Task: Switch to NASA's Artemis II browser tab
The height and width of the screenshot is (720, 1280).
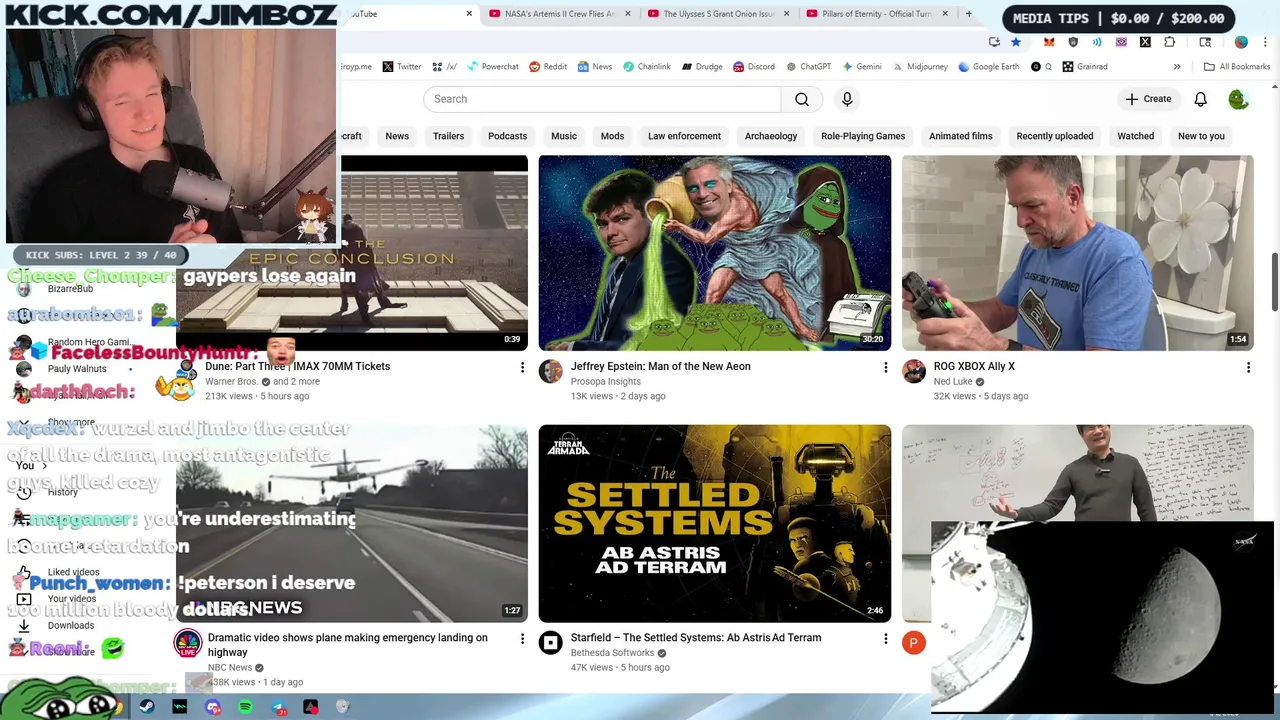Action: [560, 14]
